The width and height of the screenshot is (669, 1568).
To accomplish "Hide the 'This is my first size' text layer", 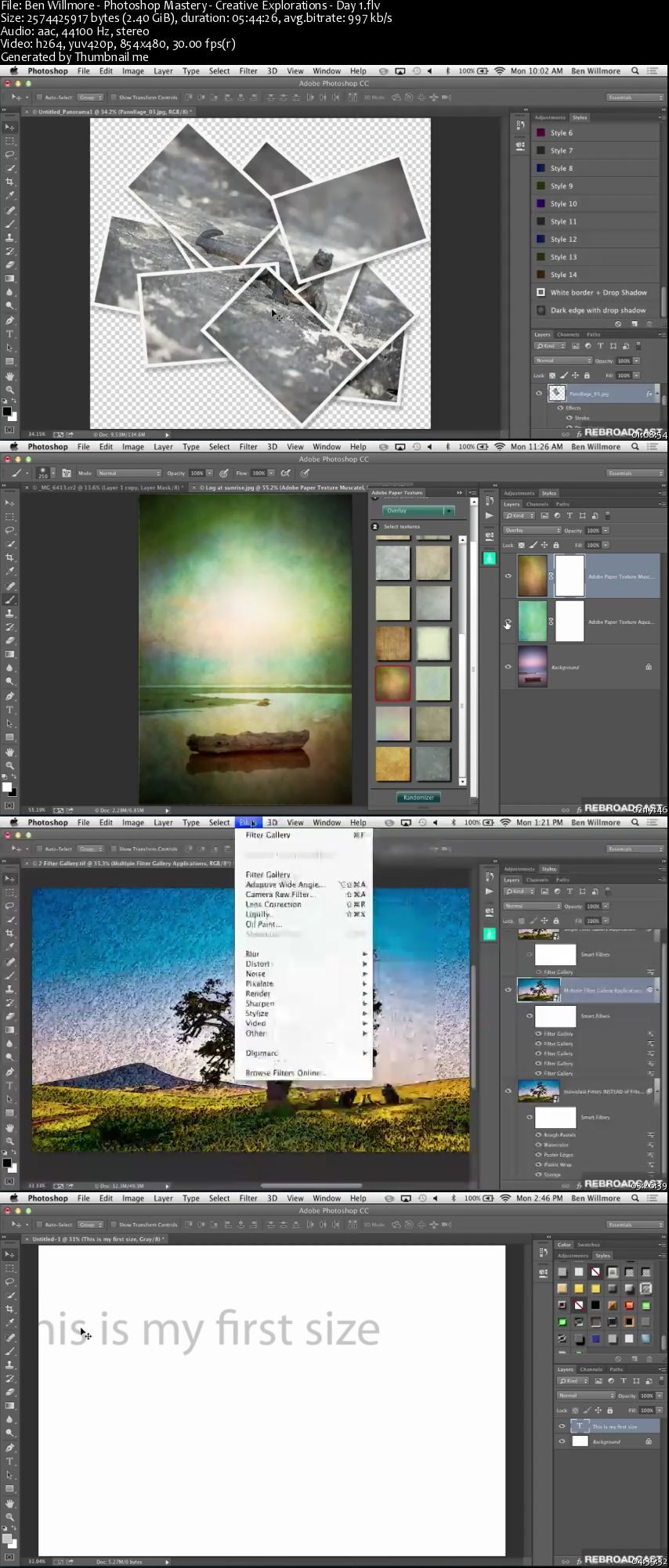I will (562, 1426).
